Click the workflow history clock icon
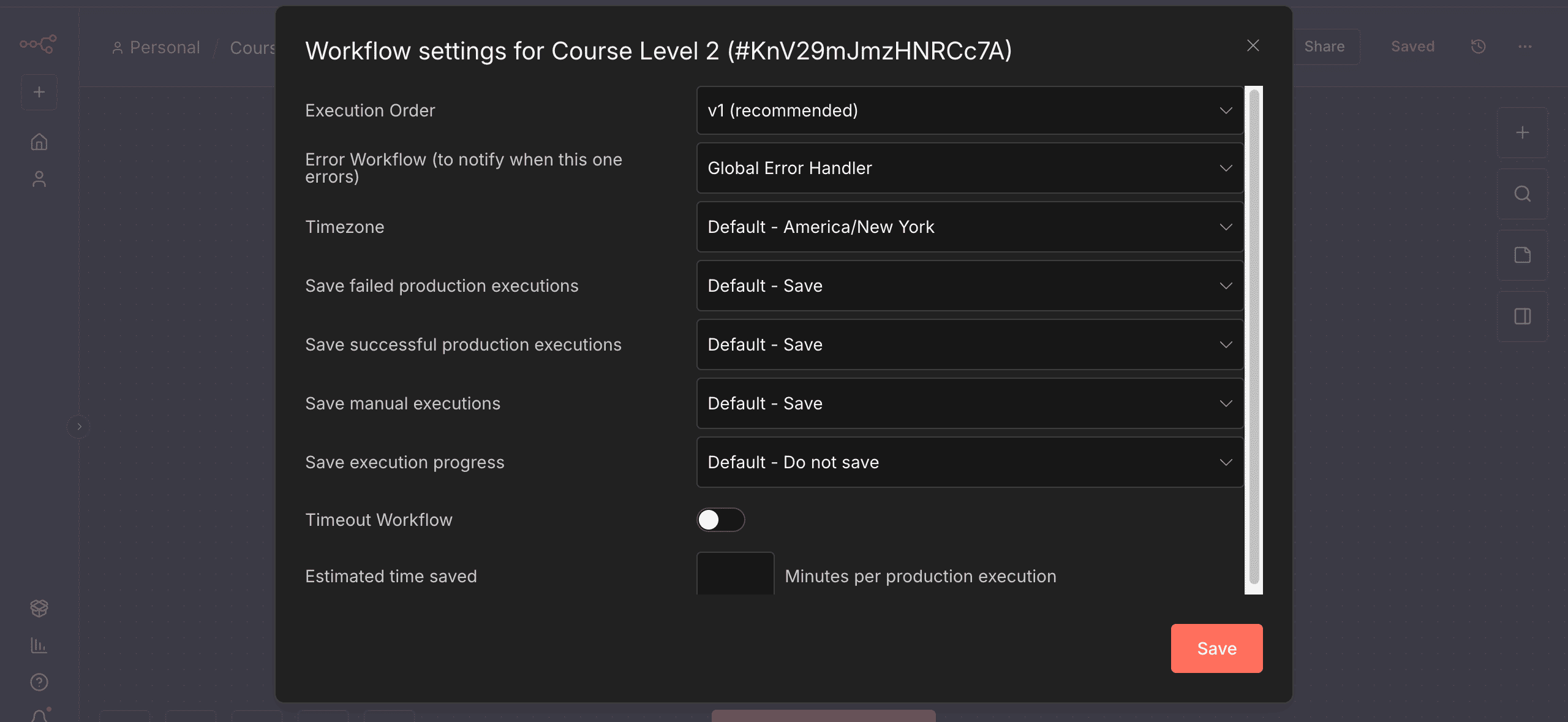The height and width of the screenshot is (722, 1568). point(1478,47)
